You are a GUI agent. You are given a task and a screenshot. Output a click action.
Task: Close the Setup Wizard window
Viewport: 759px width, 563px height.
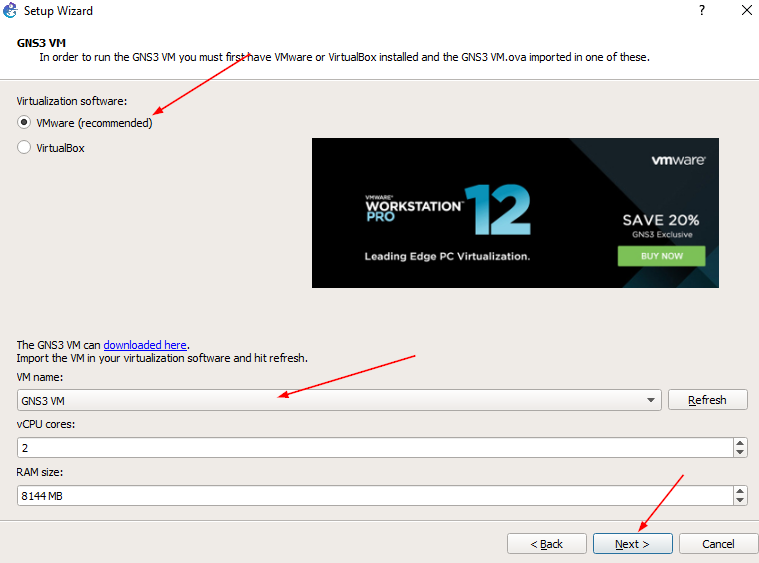(x=747, y=10)
